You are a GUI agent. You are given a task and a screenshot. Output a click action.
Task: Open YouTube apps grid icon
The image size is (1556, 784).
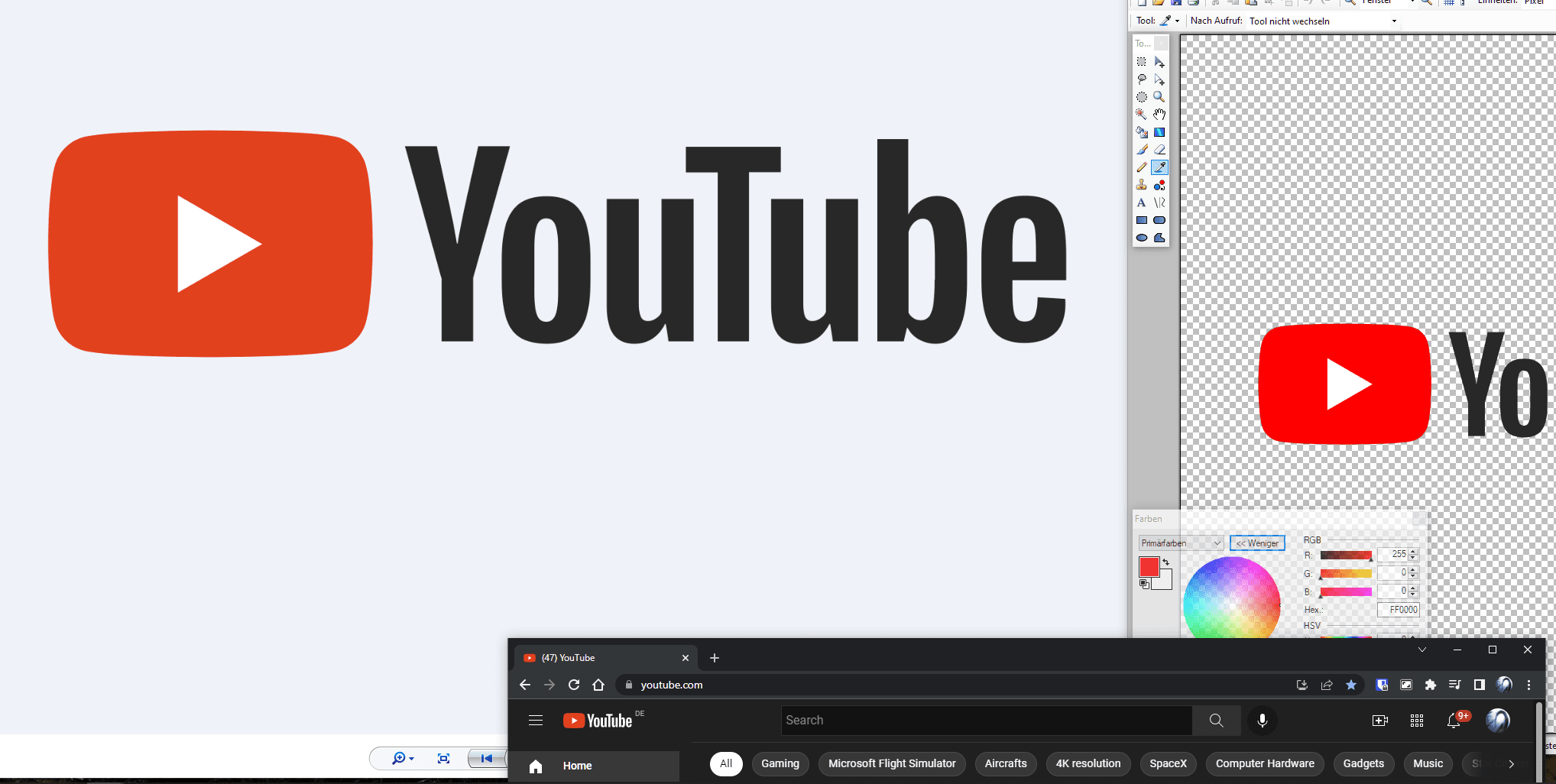1417,721
